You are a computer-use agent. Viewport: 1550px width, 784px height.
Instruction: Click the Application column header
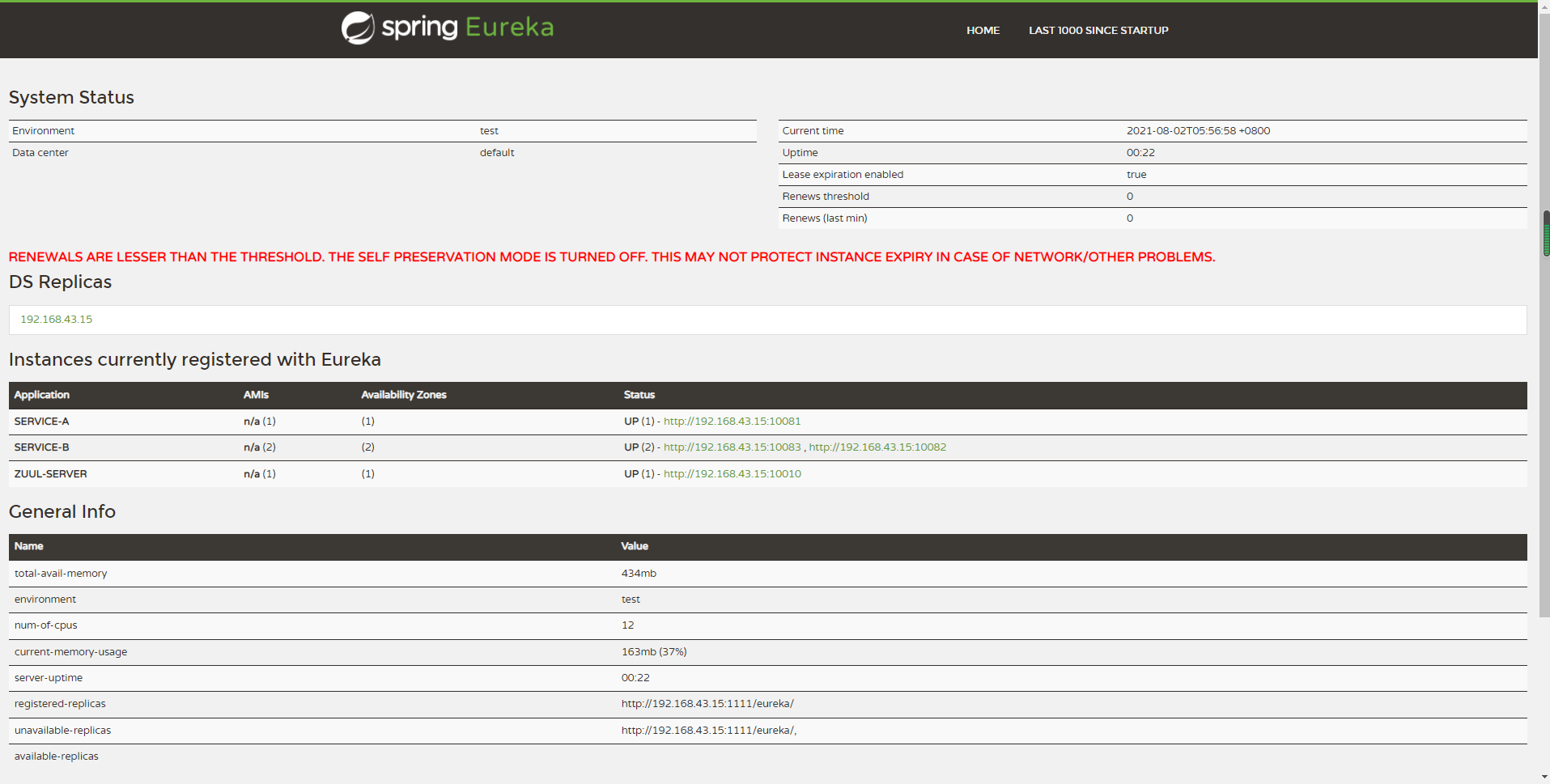tap(42, 395)
